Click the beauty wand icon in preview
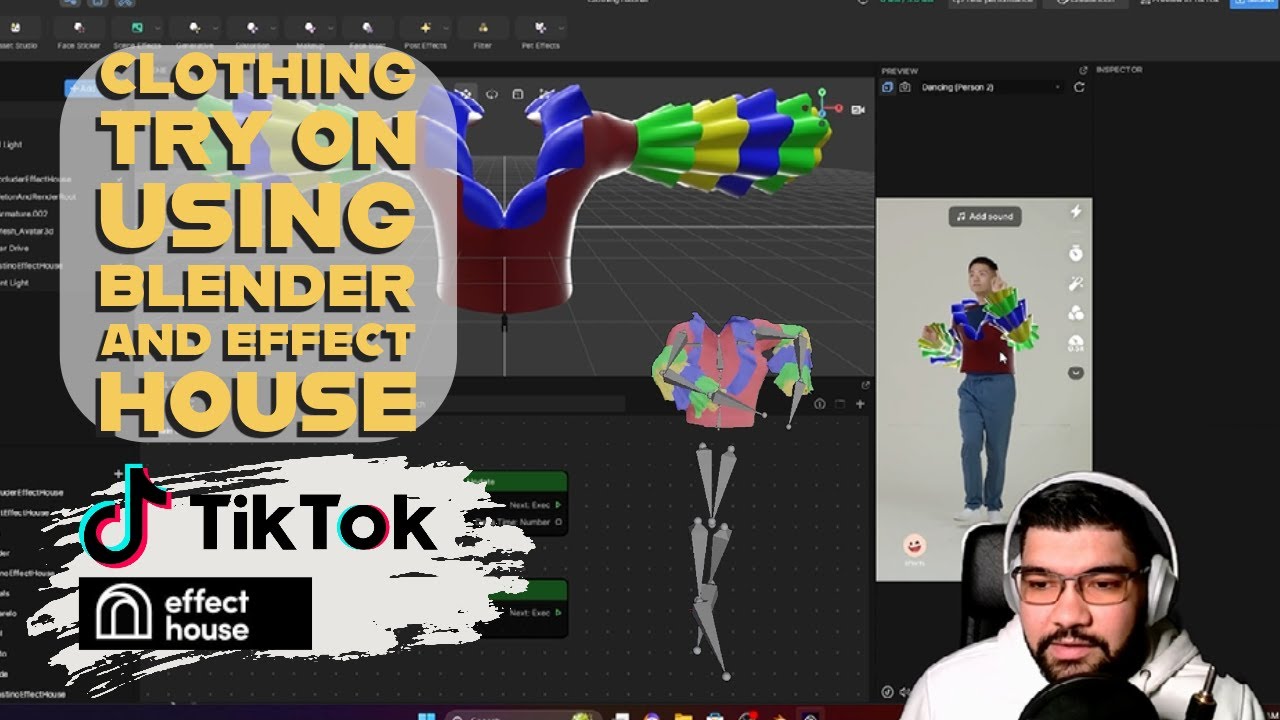1280x720 pixels. click(1076, 284)
